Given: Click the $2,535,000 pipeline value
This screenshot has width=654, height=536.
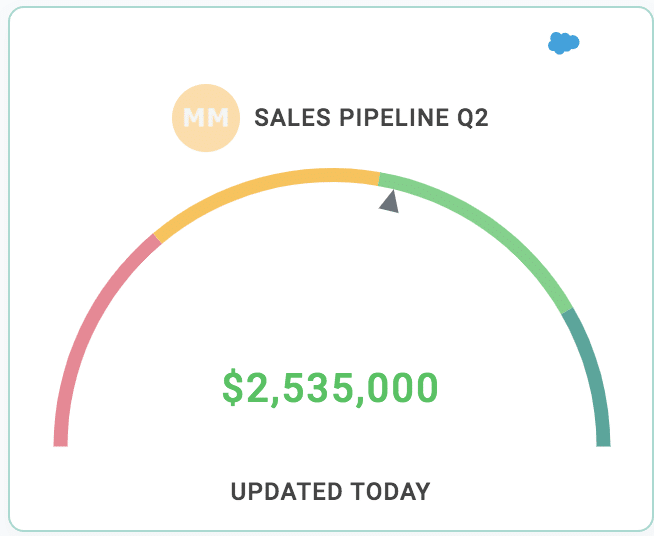Looking at the screenshot, I should 330,387.
